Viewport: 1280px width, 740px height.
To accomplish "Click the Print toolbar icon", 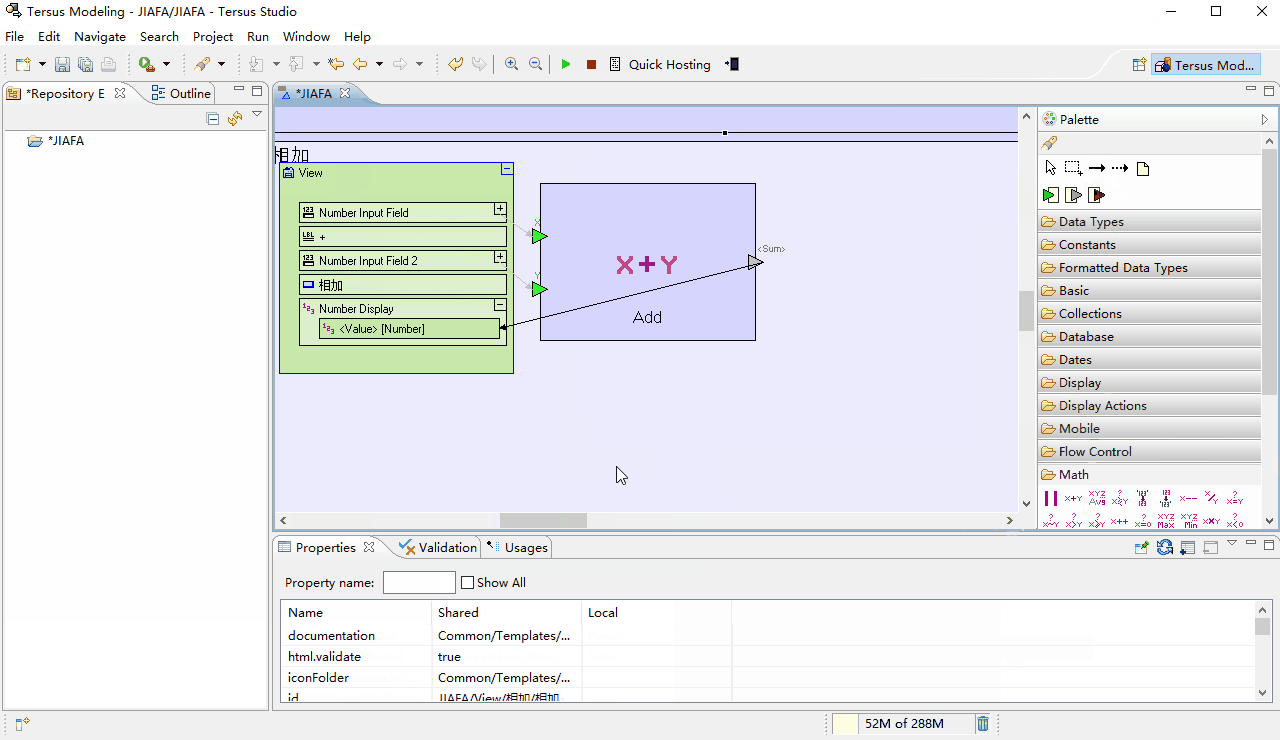I will (108, 64).
